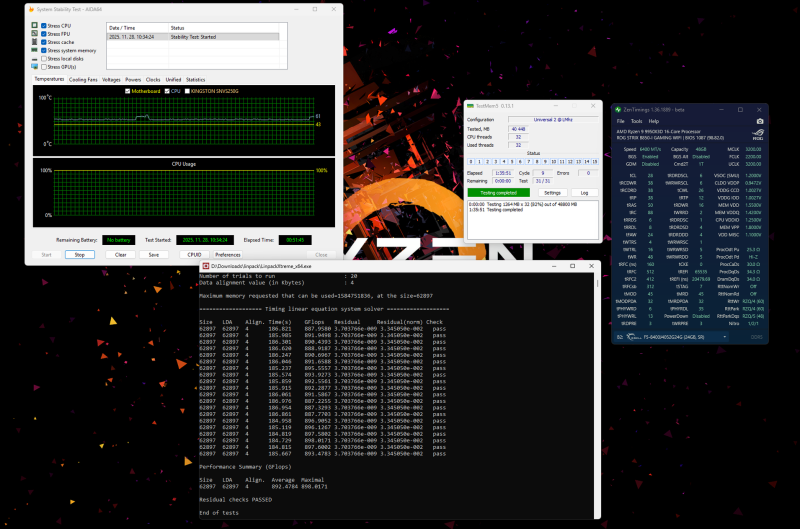Click the Stress cache icon

[x=34, y=42]
